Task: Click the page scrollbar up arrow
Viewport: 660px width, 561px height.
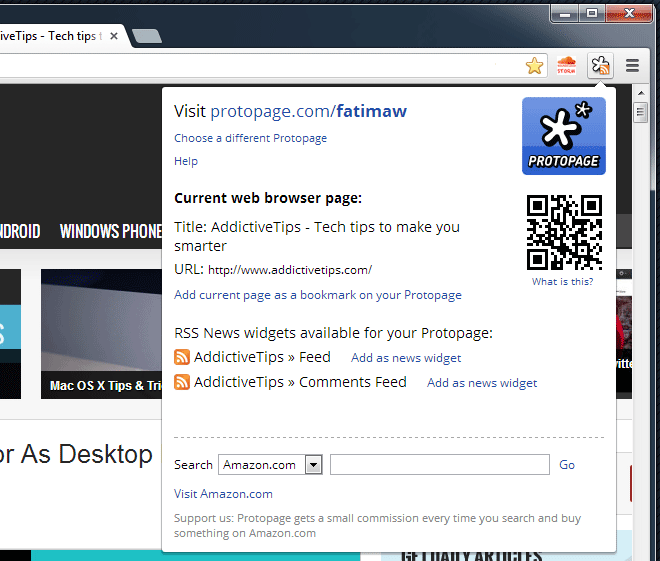Action: 641,93
